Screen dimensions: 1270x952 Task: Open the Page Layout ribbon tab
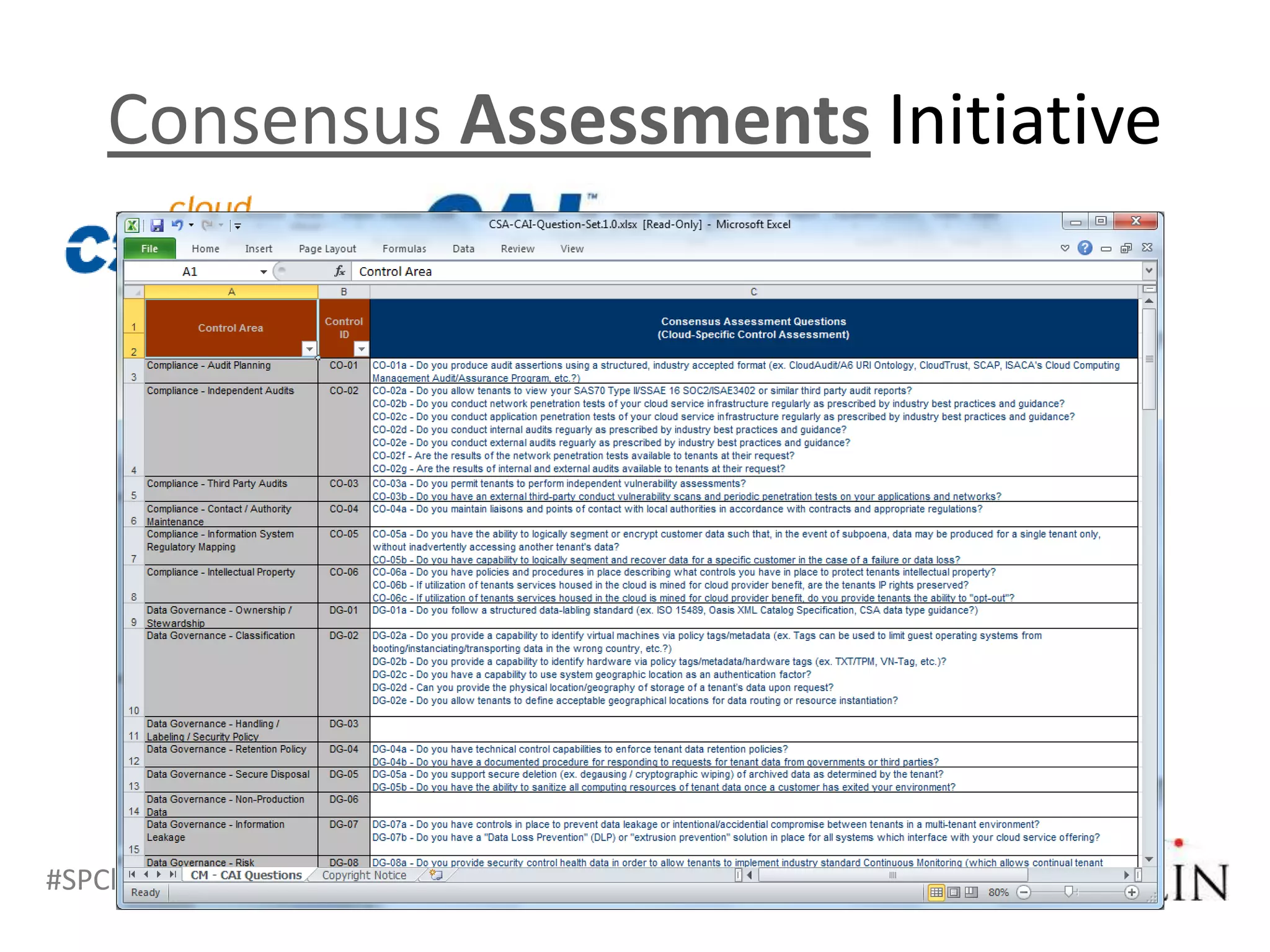[327, 249]
